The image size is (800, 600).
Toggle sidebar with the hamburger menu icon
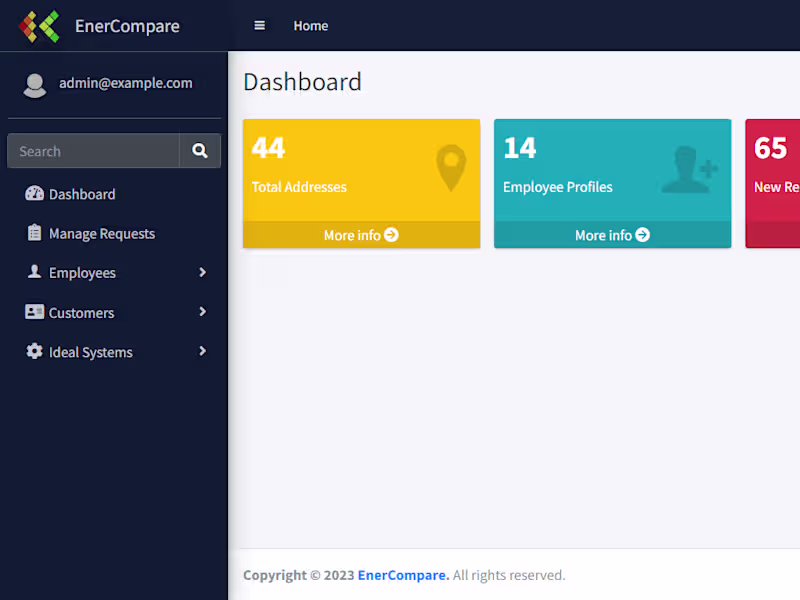[259, 26]
